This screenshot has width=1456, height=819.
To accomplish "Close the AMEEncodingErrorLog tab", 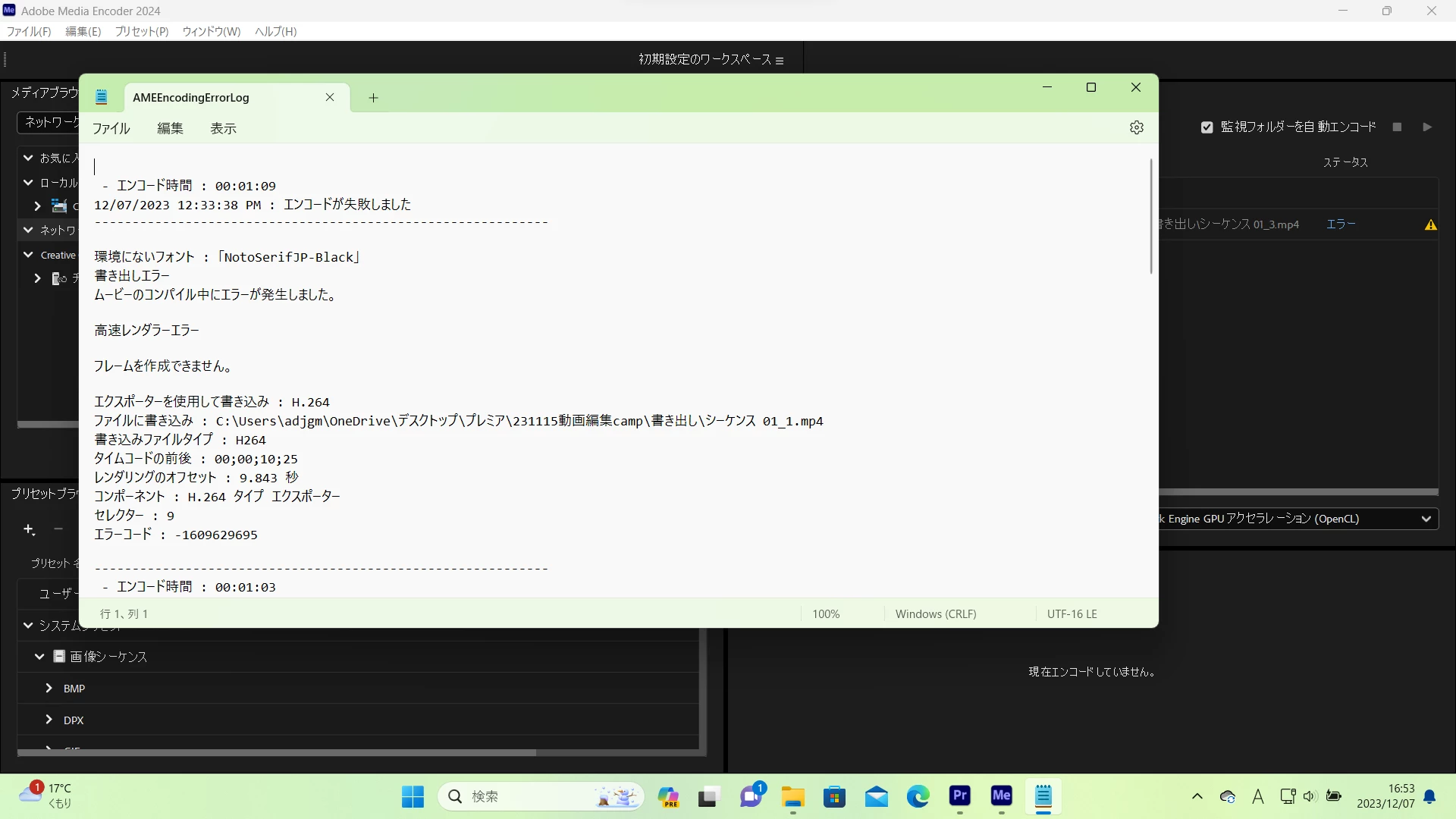I will [330, 97].
